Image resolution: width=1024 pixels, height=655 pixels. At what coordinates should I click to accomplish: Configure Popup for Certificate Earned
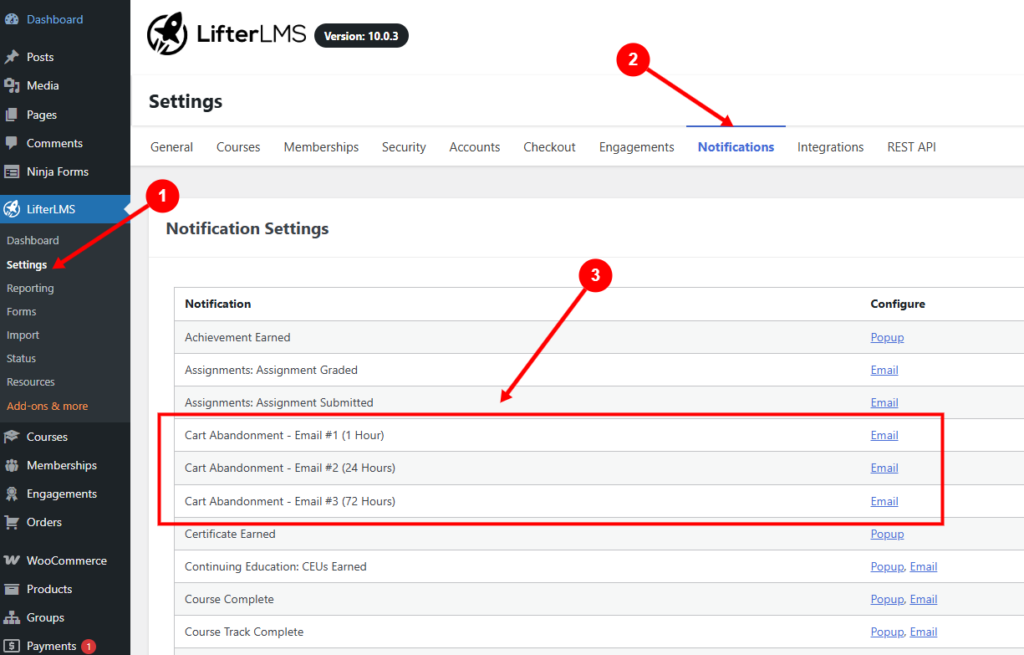click(x=887, y=534)
